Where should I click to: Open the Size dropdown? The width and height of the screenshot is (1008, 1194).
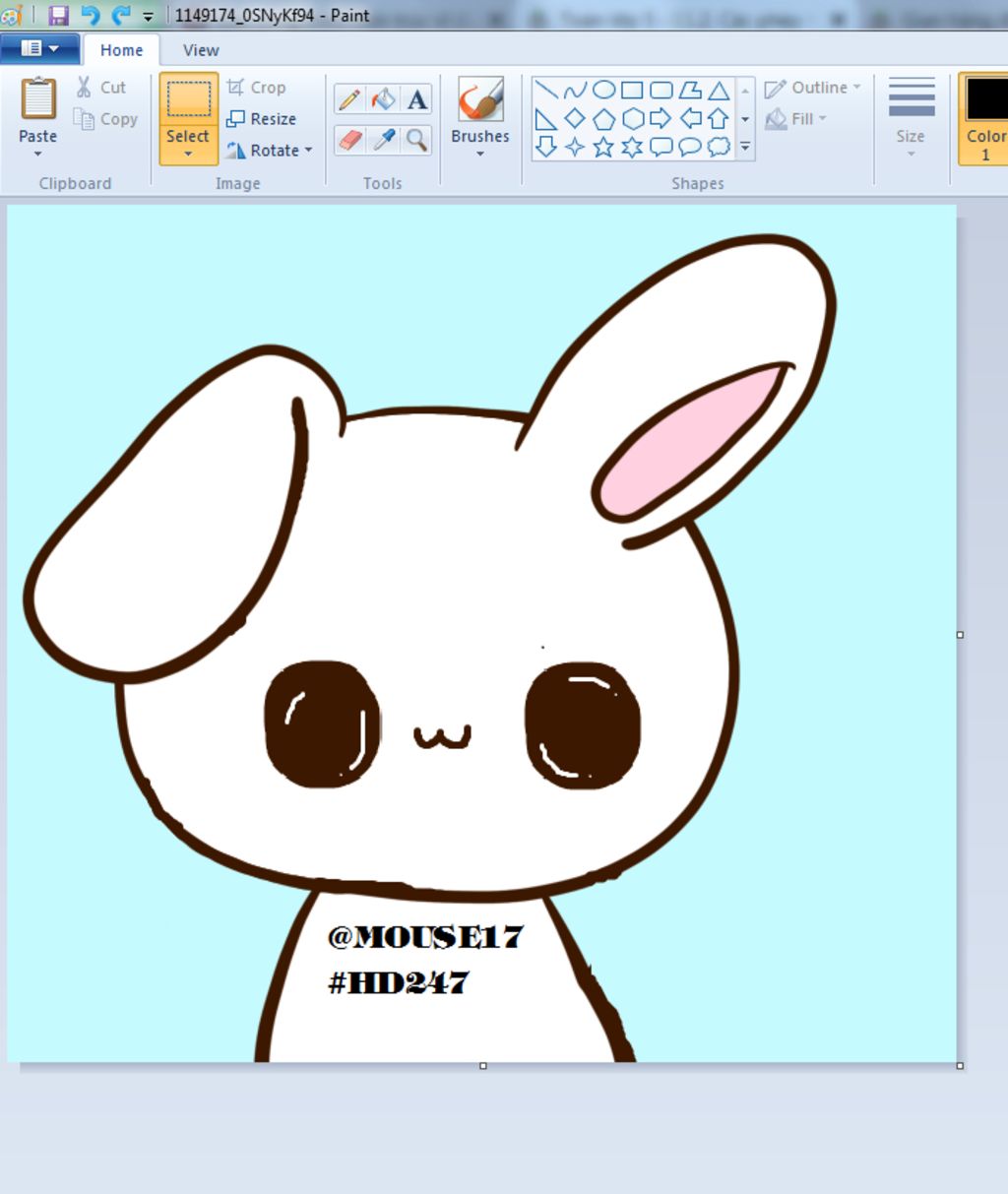click(x=911, y=153)
